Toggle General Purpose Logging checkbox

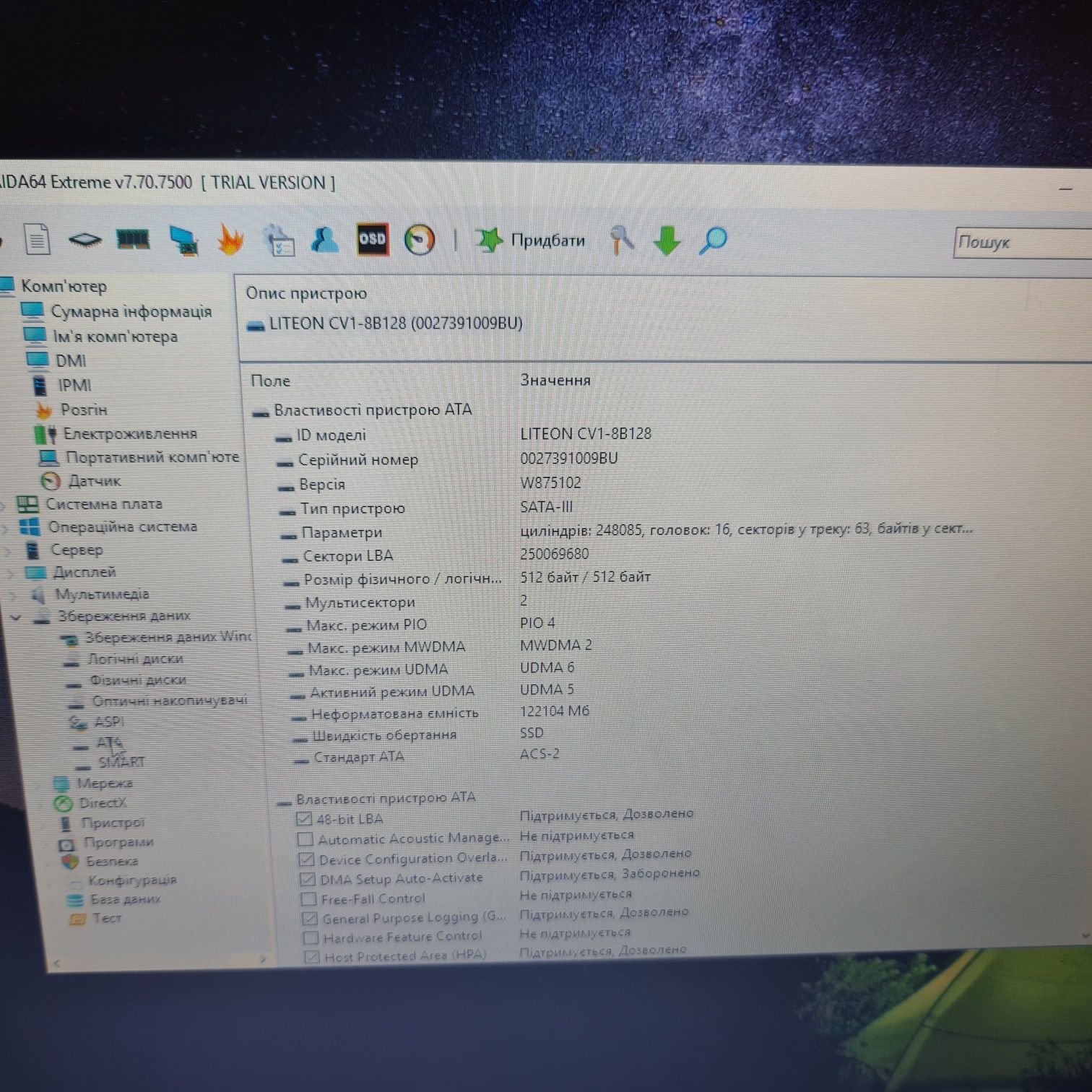(310, 919)
